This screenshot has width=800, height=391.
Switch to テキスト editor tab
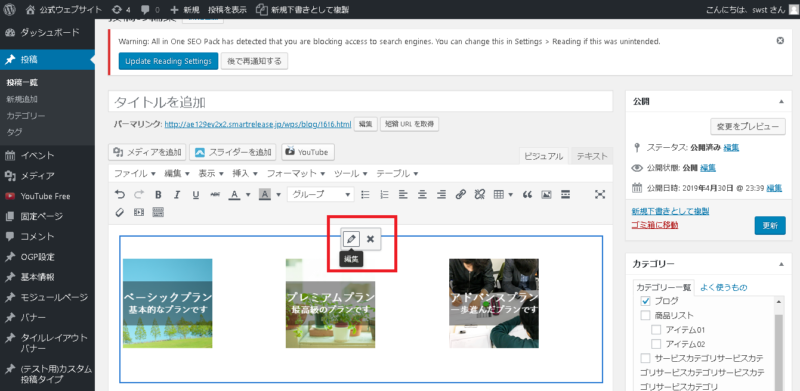(592, 157)
